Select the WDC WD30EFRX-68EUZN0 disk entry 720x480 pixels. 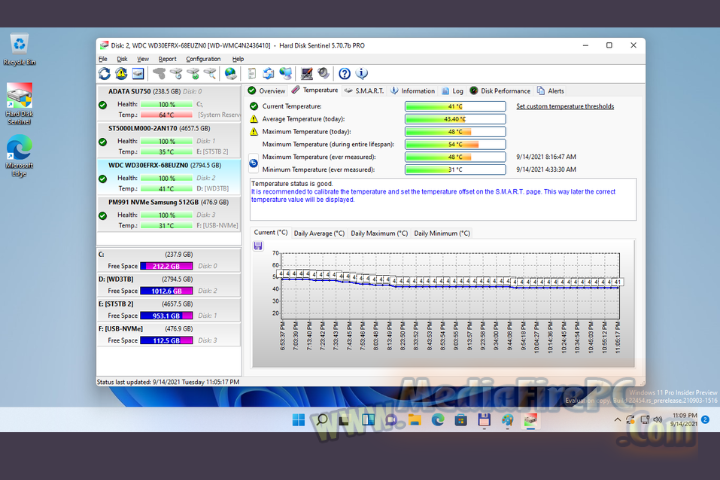(x=169, y=177)
